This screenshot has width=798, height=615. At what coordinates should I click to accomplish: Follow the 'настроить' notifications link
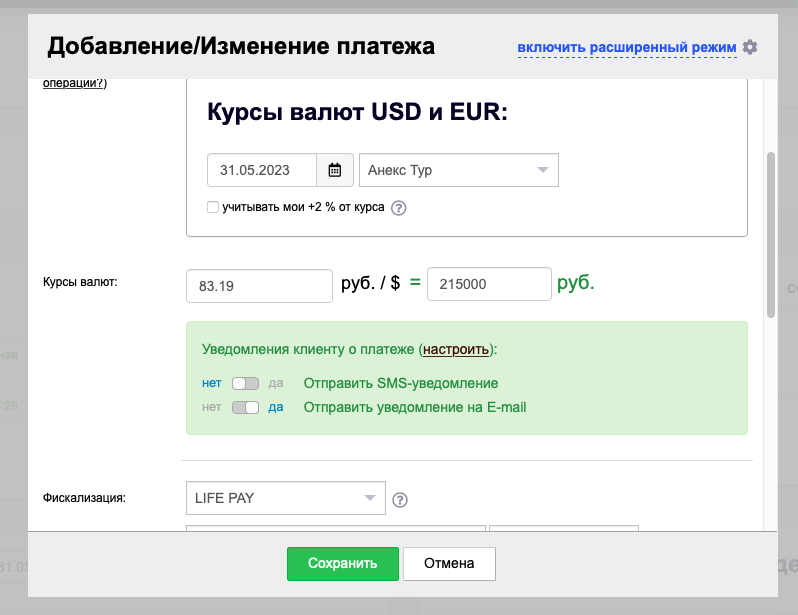[x=456, y=349]
